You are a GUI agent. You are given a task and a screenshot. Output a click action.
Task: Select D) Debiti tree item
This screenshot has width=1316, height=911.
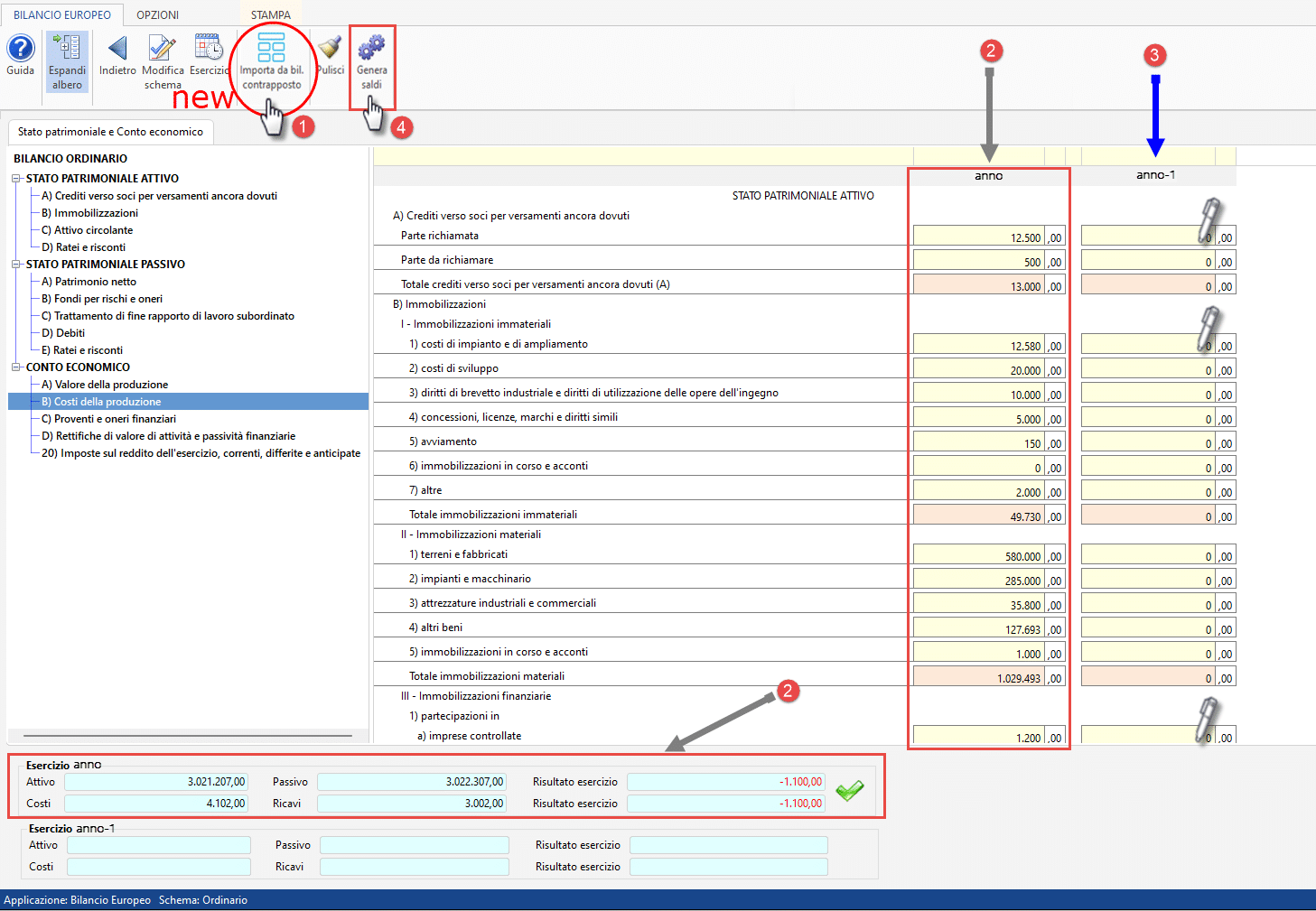point(63,333)
